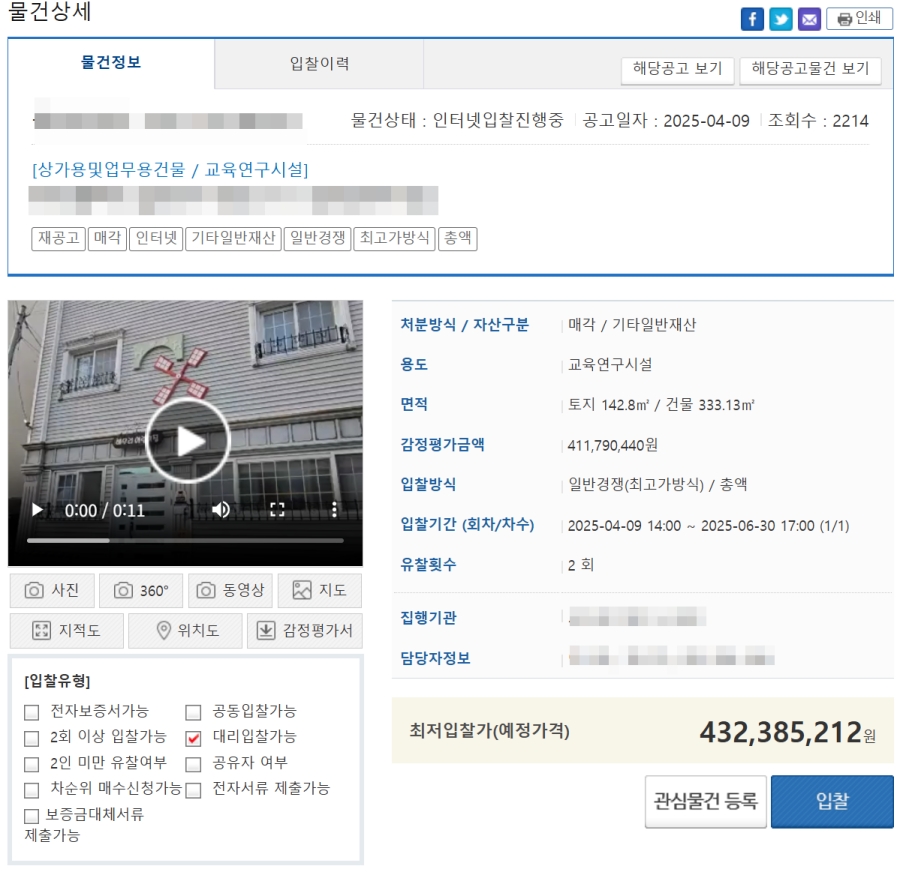The height and width of the screenshot is (875, 900).
Task: Click the 인쇄 print button
Action: (x=859, y=19)
